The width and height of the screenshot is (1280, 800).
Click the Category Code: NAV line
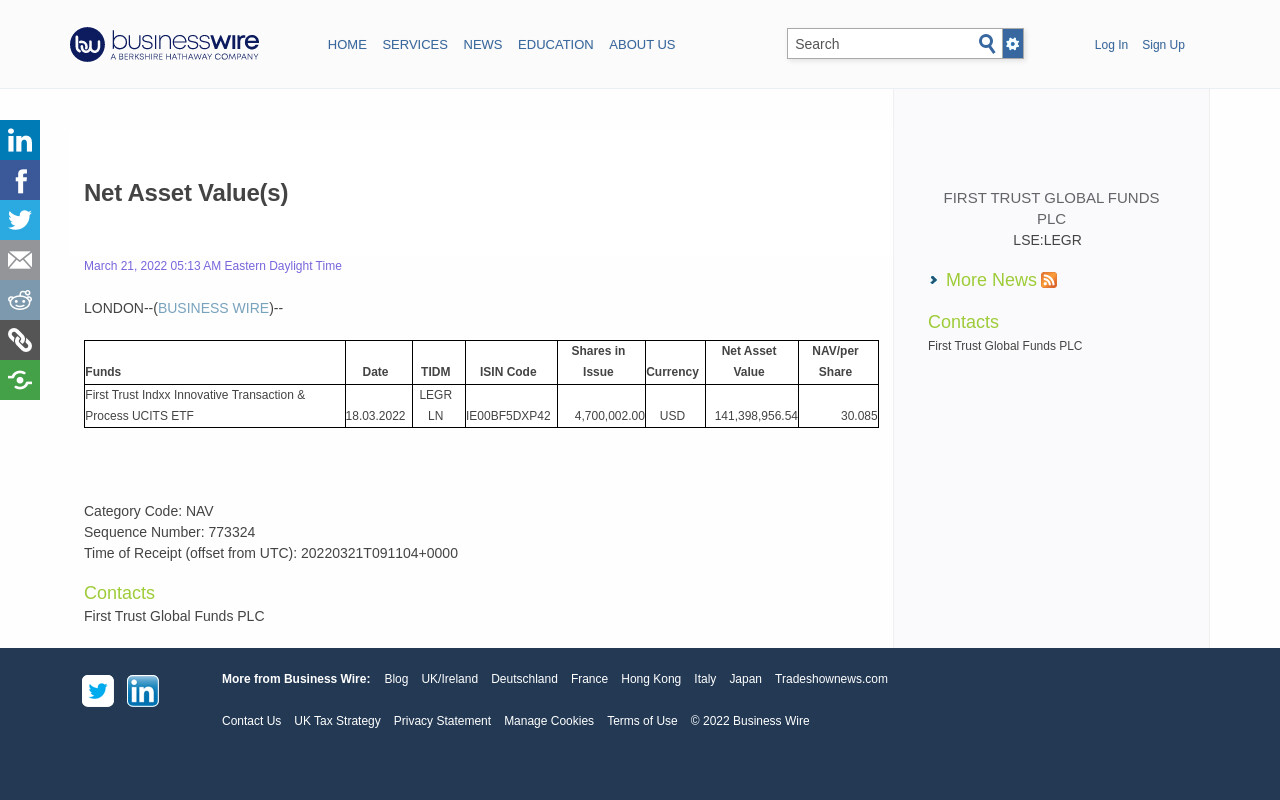pyautogui.click(x=149, y=511)
